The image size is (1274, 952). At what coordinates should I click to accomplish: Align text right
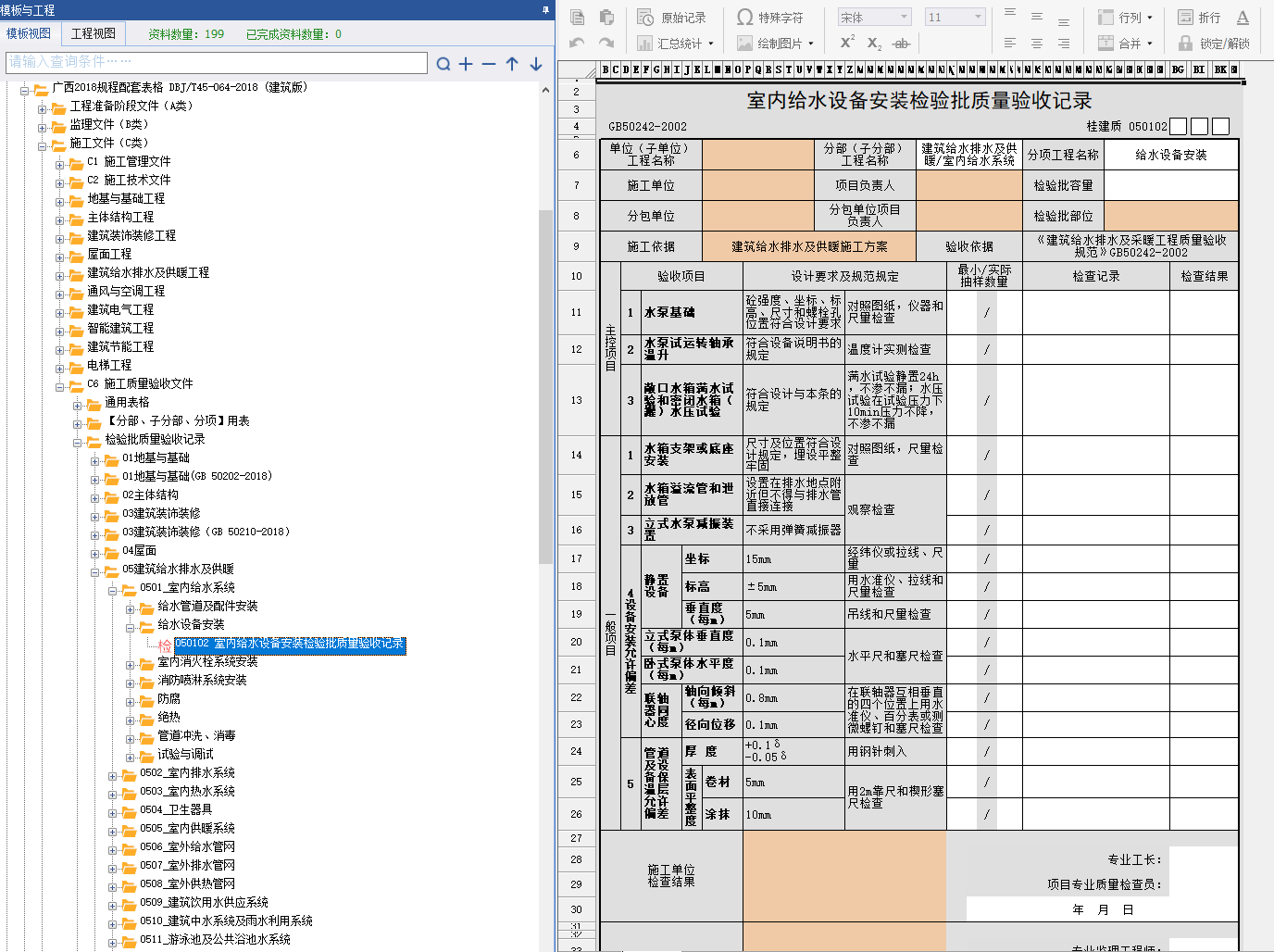(x=1064, y=43)
